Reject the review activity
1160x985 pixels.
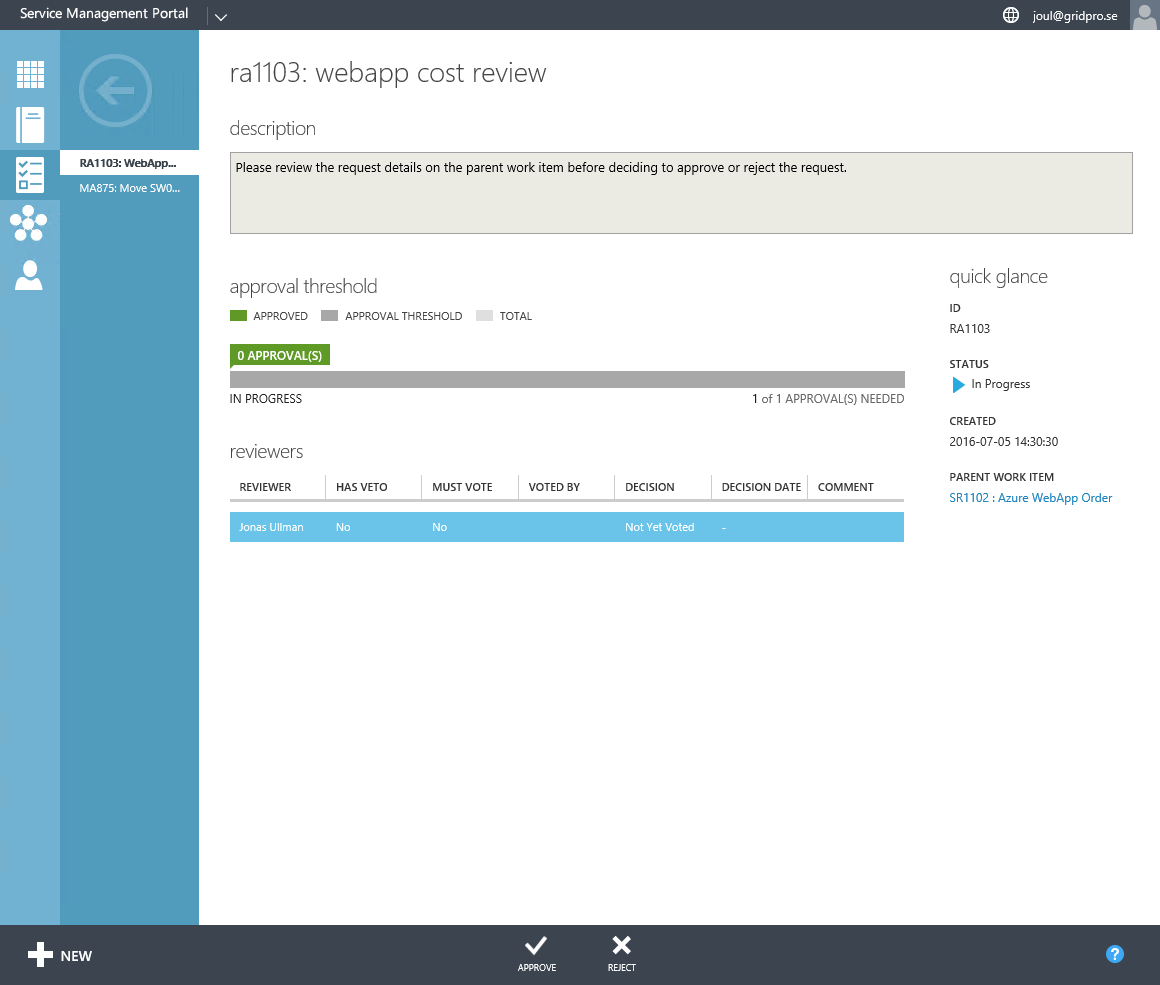click(621, 954)
